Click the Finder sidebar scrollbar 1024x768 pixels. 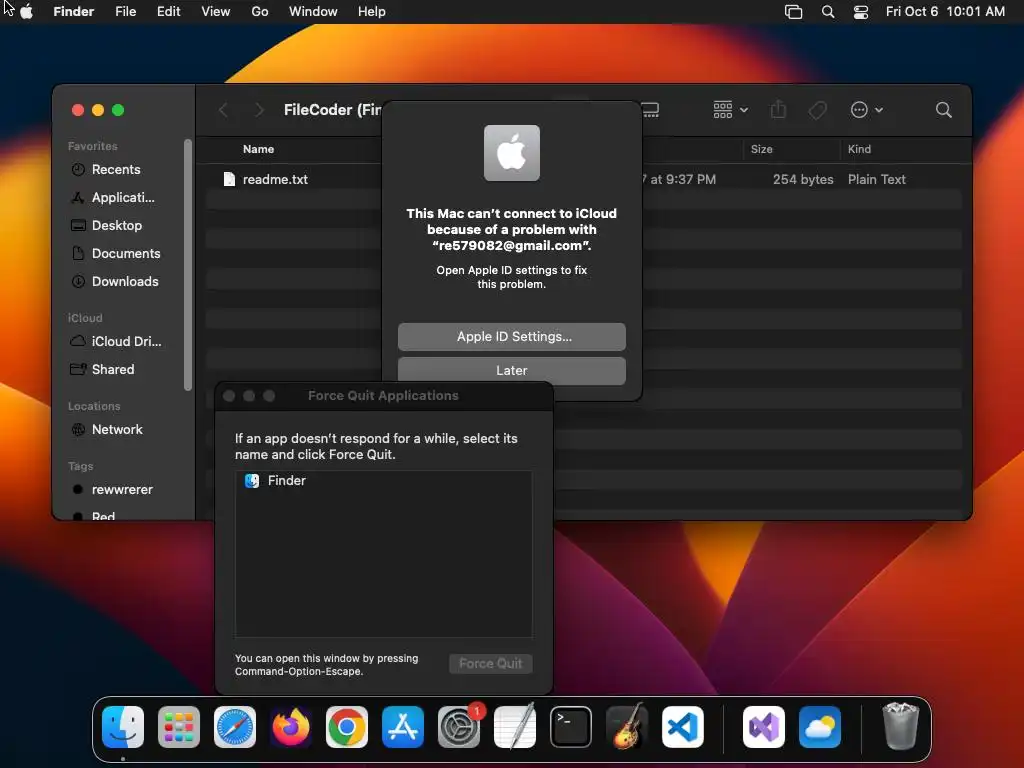tap(188, 264)
